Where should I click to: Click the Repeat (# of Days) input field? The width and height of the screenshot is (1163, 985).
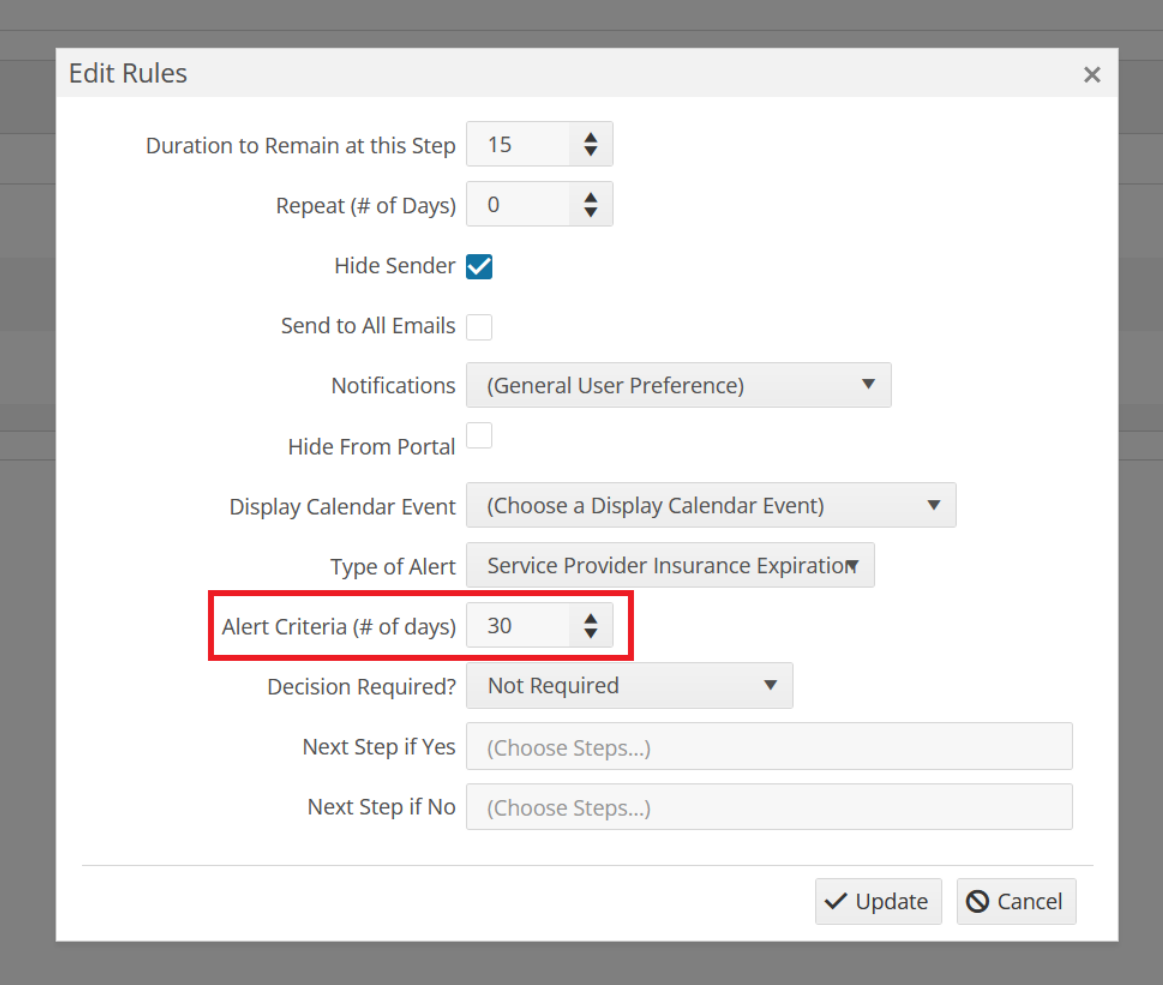518,204
